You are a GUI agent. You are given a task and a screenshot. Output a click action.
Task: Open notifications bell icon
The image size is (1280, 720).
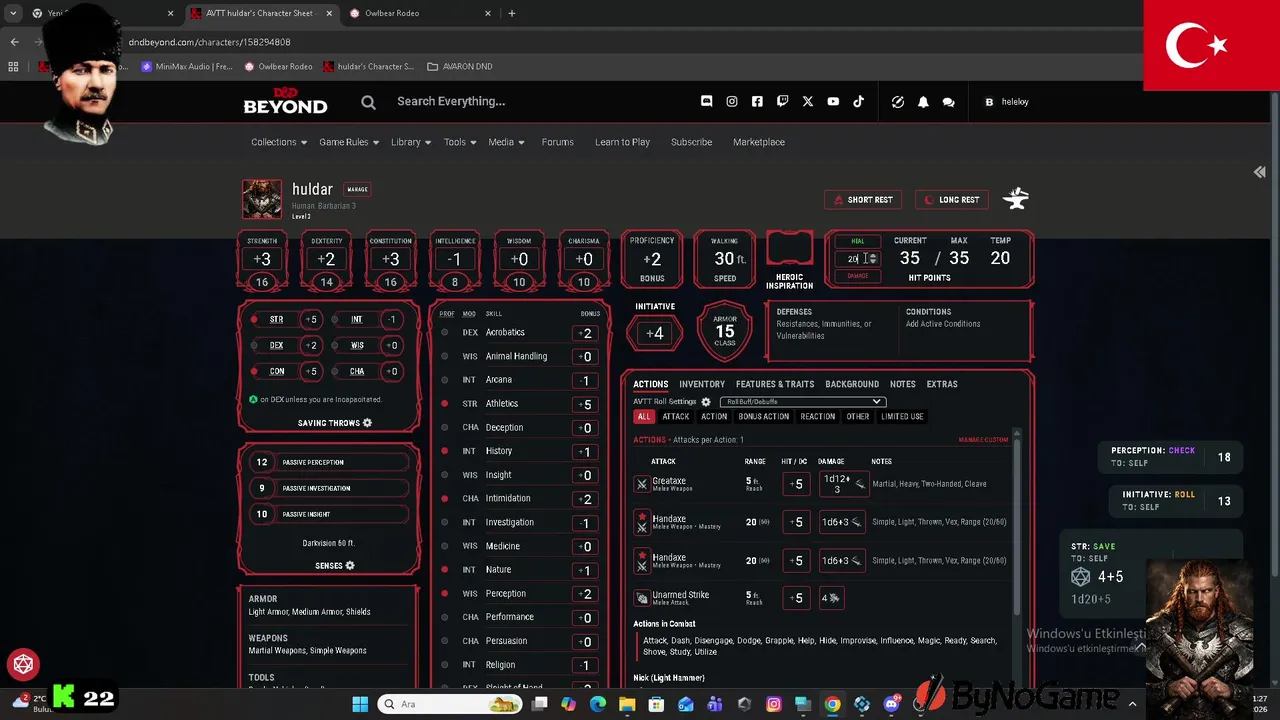pos(923,101)
